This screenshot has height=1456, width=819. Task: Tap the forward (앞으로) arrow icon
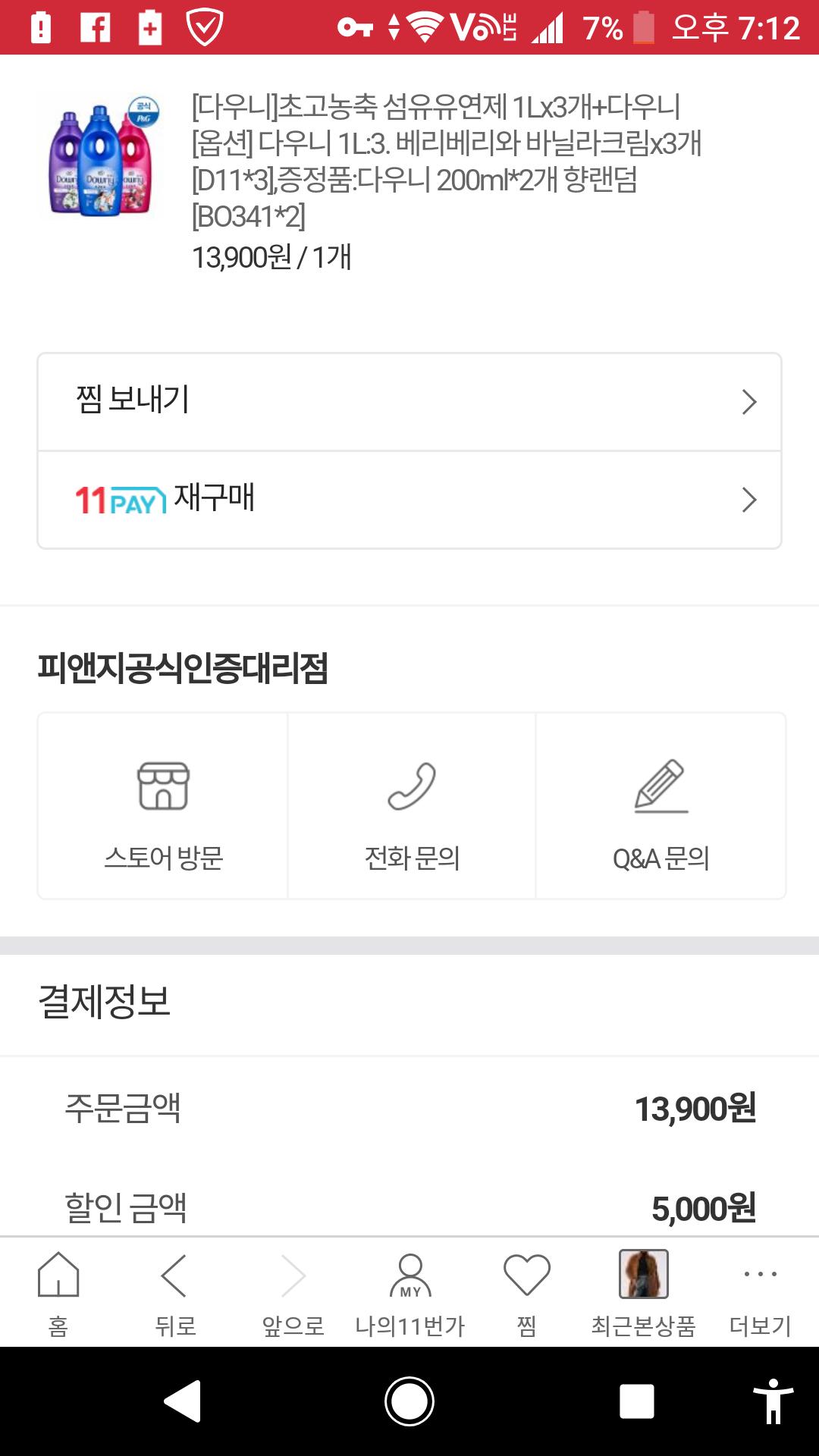tap(293, 1276)
